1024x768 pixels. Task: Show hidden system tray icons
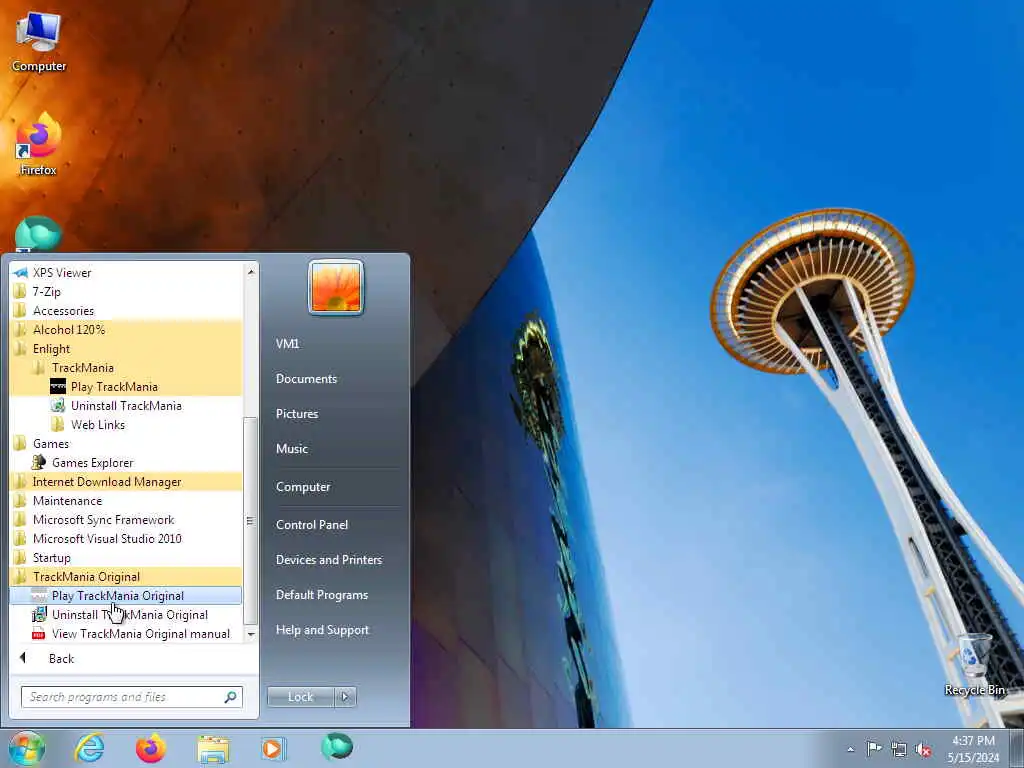coord(850,749)
